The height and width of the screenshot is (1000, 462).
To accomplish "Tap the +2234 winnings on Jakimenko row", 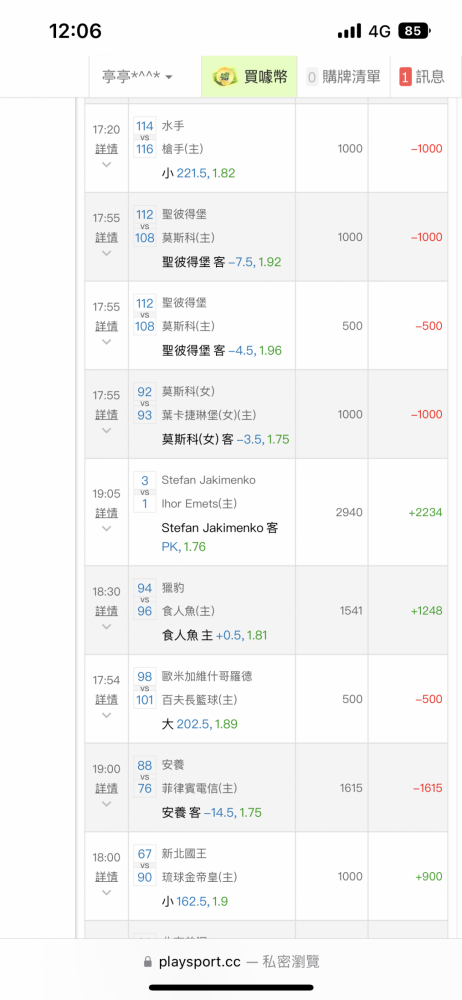I will pos(427,512).
